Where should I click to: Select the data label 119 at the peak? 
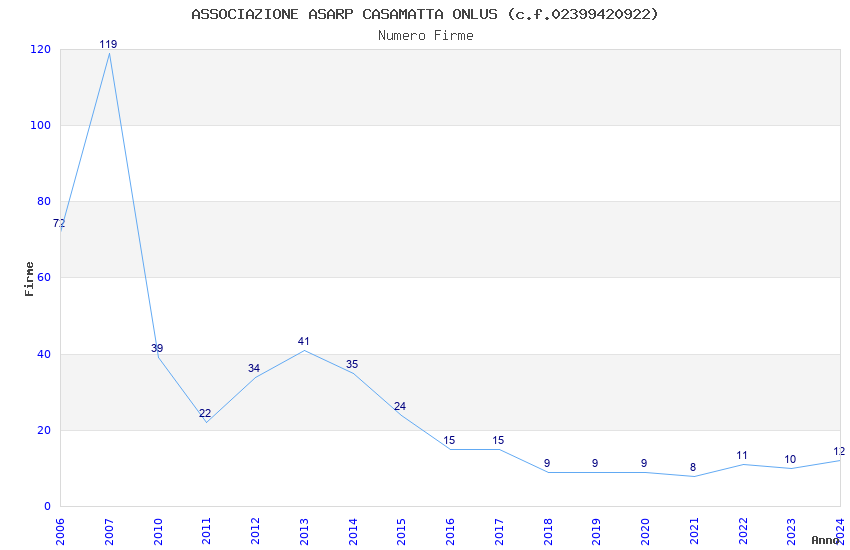point(108,44)
